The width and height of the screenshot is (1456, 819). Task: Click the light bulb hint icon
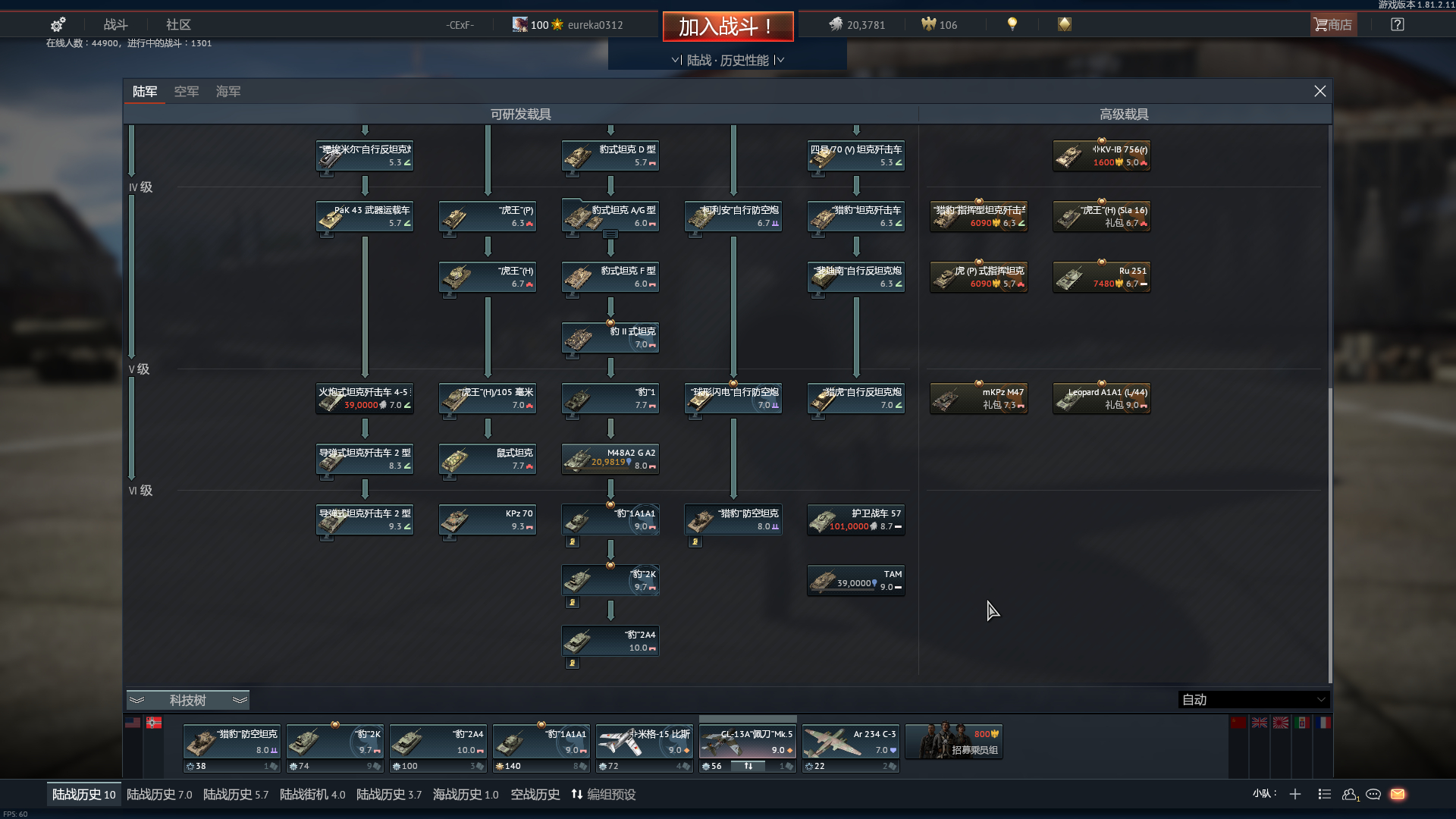pos(1012,24)
